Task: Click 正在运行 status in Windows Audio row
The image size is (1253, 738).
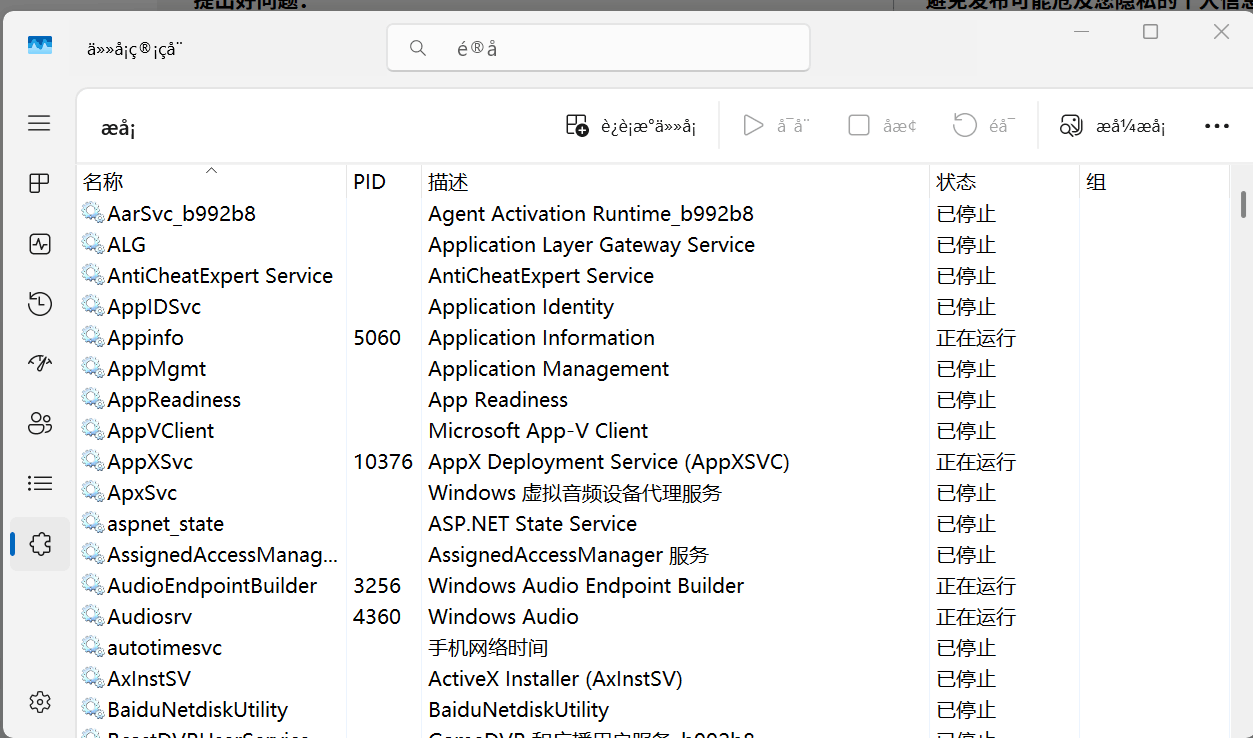Action: tap(976, 617)
